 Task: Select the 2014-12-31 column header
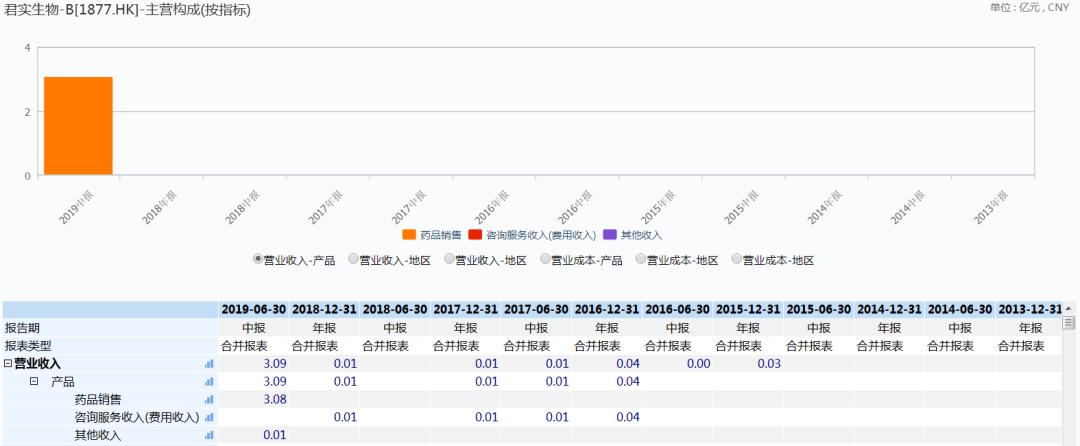point(890,310)
